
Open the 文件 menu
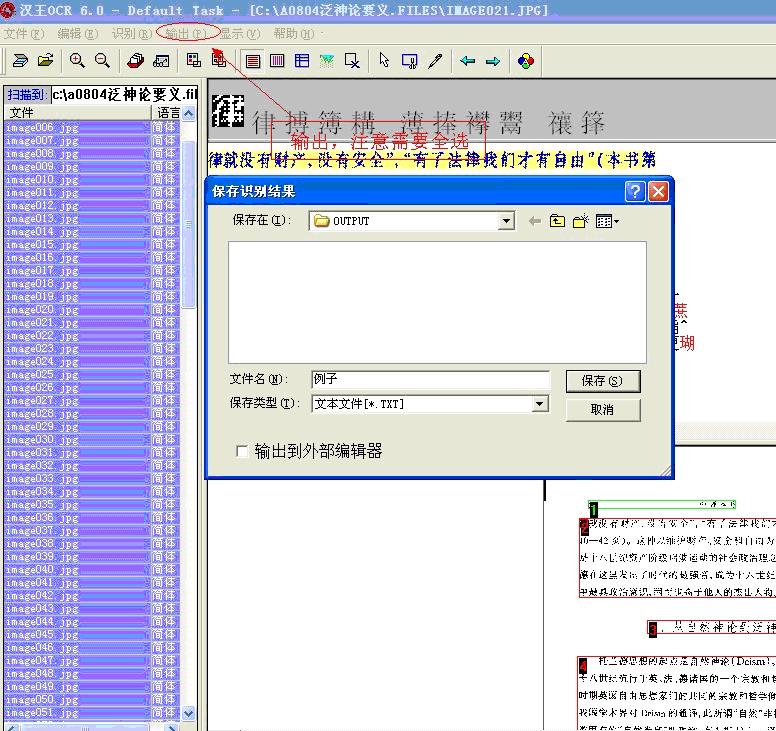[24, 34]
